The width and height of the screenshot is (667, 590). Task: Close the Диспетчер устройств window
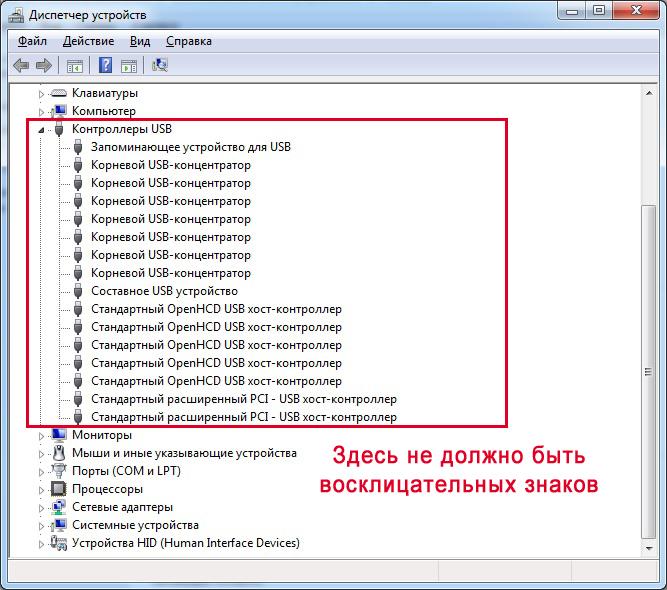(636, 10)
